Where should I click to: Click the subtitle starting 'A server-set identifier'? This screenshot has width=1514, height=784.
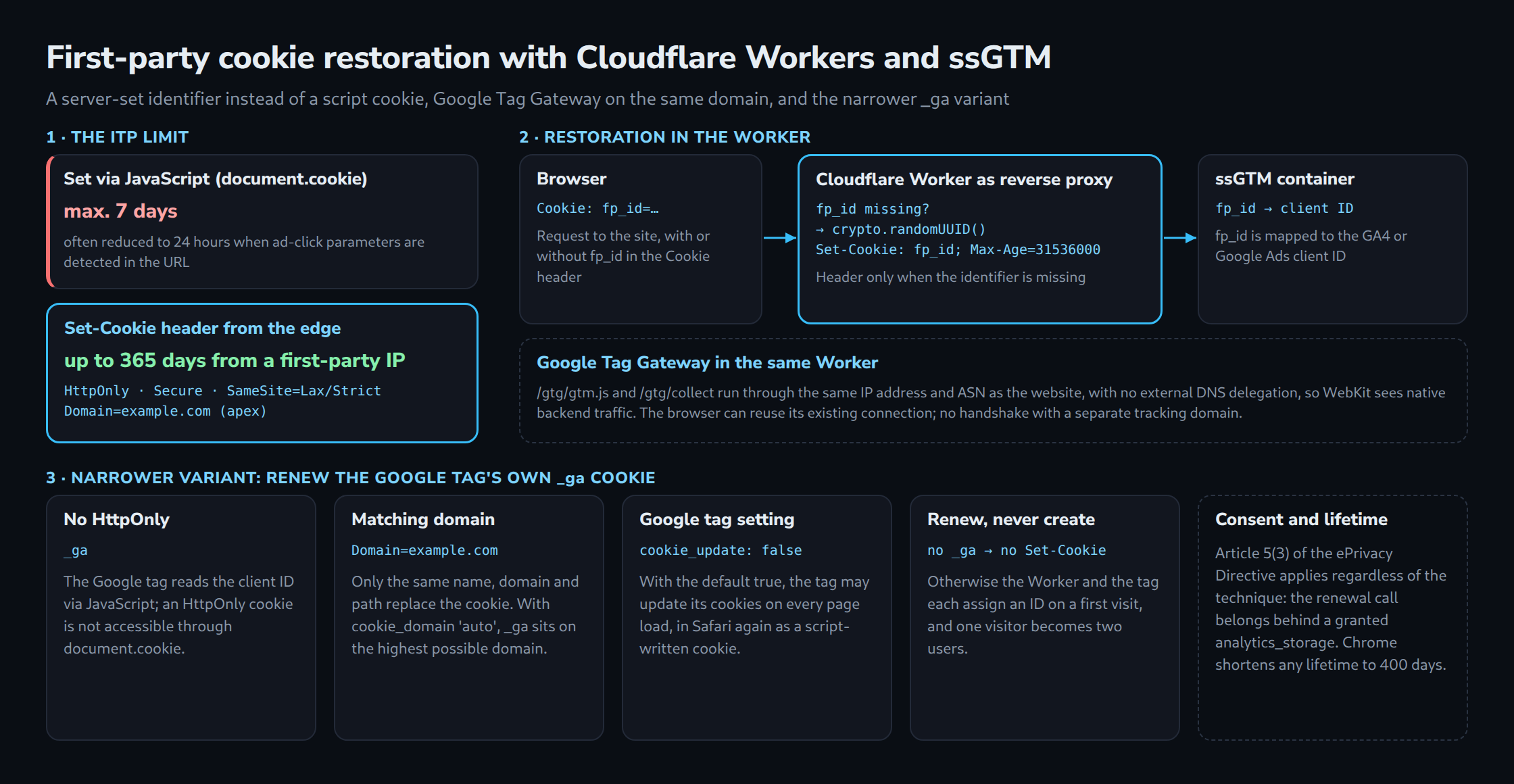(x=527, y=99)
